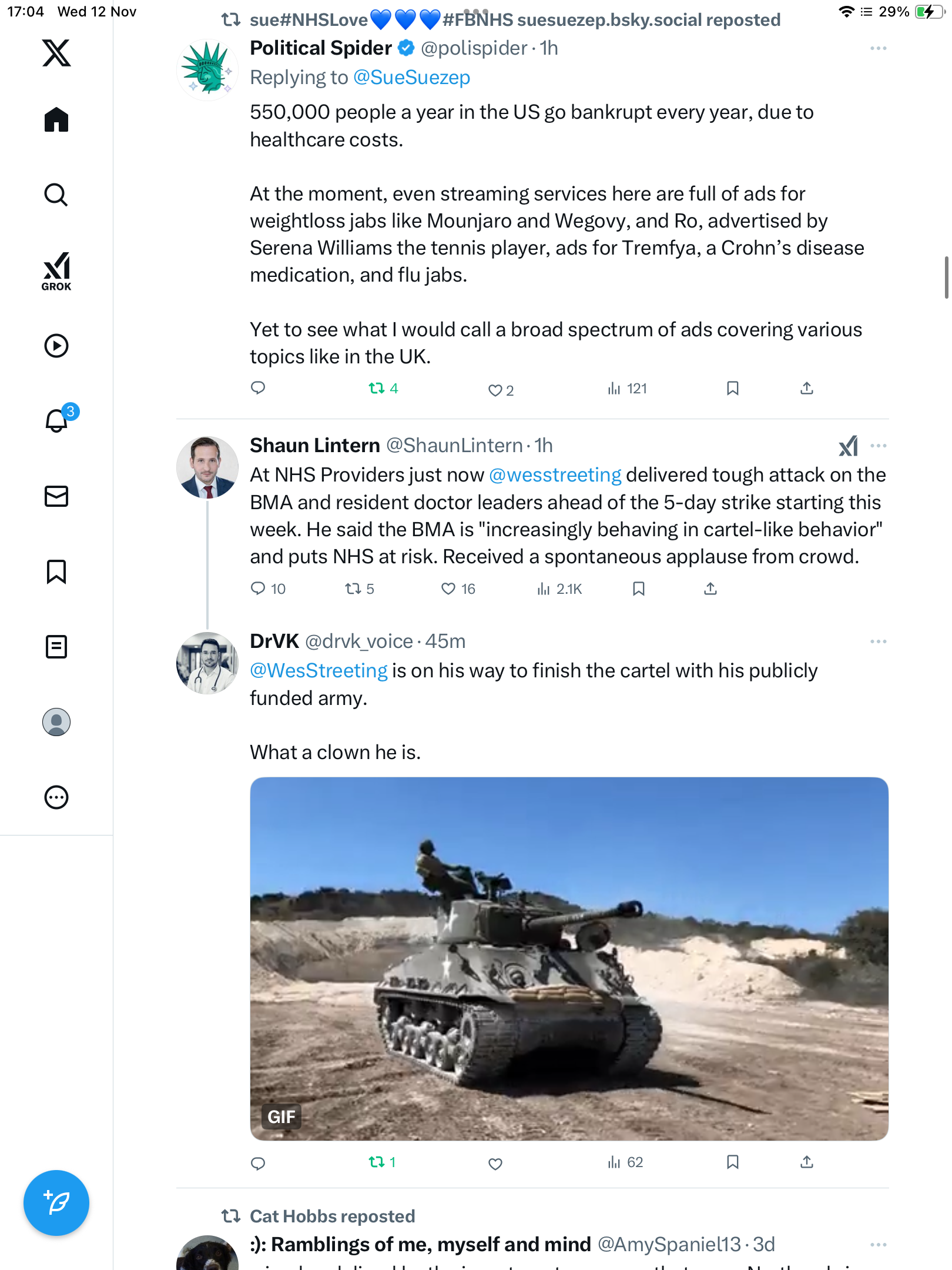Share Political Spider's post
The width and height of the screenshot is (952, 1270).
point(807,389)
